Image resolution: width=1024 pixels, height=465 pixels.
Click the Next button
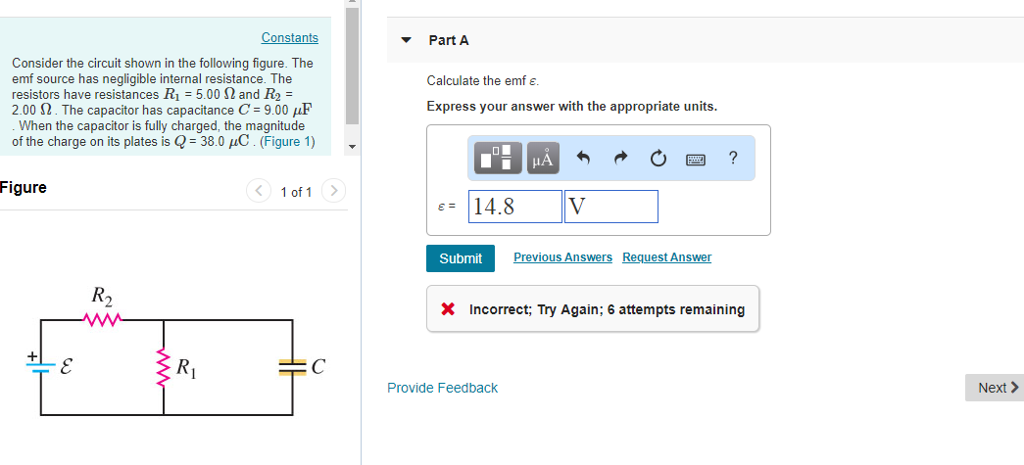pyautogui.click(x=995, y=388)
